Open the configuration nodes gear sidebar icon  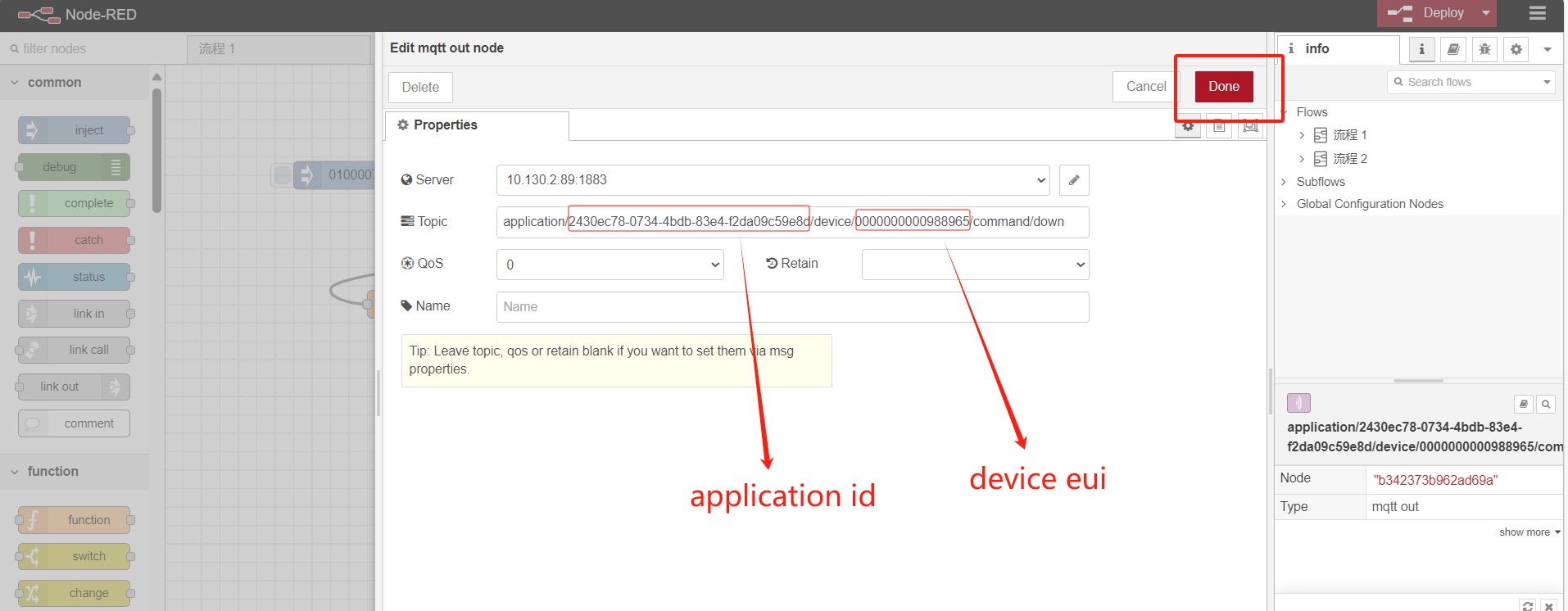[1516, 49]
